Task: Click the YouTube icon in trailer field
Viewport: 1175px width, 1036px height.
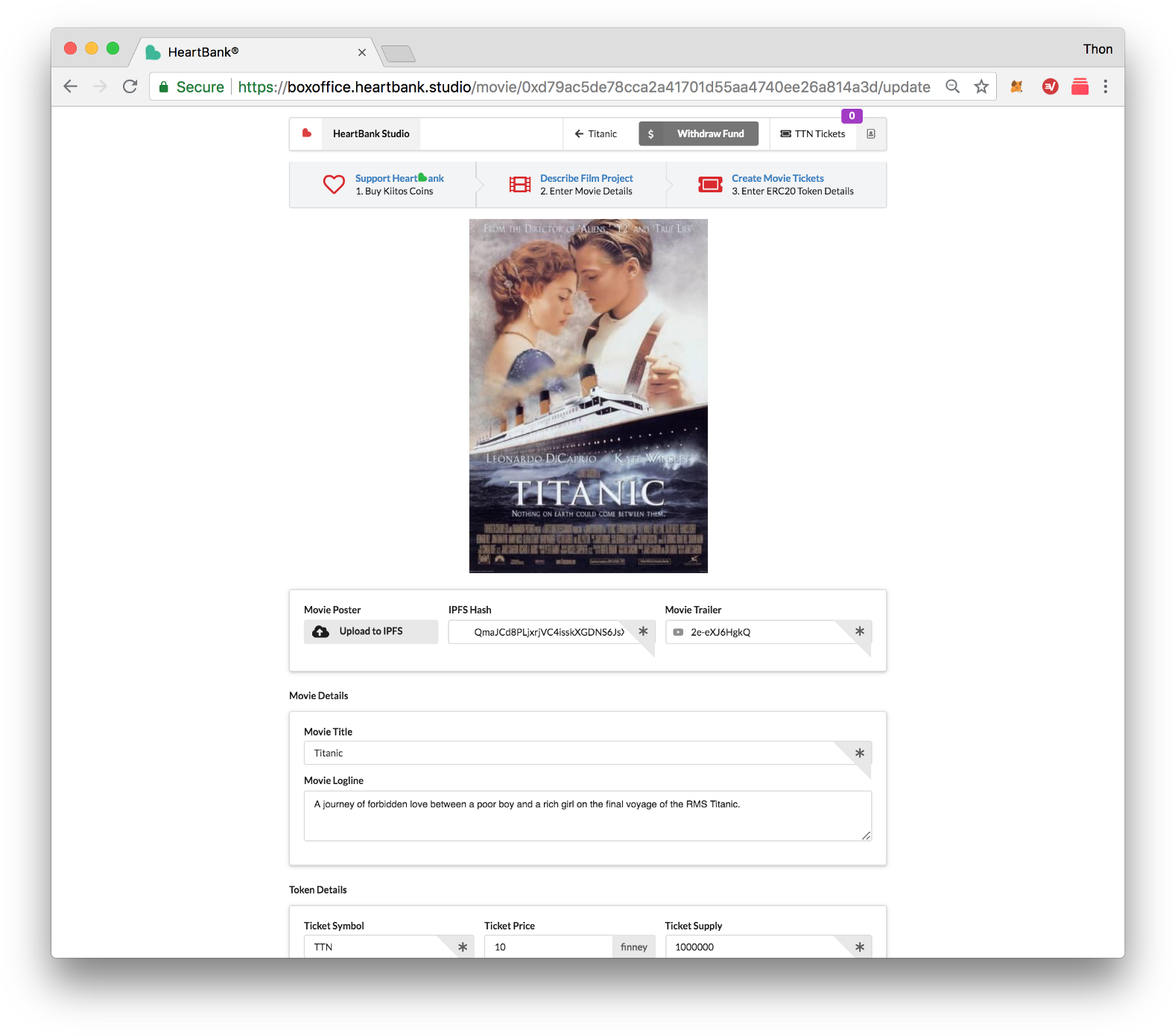Action: (x=678, y=632)
